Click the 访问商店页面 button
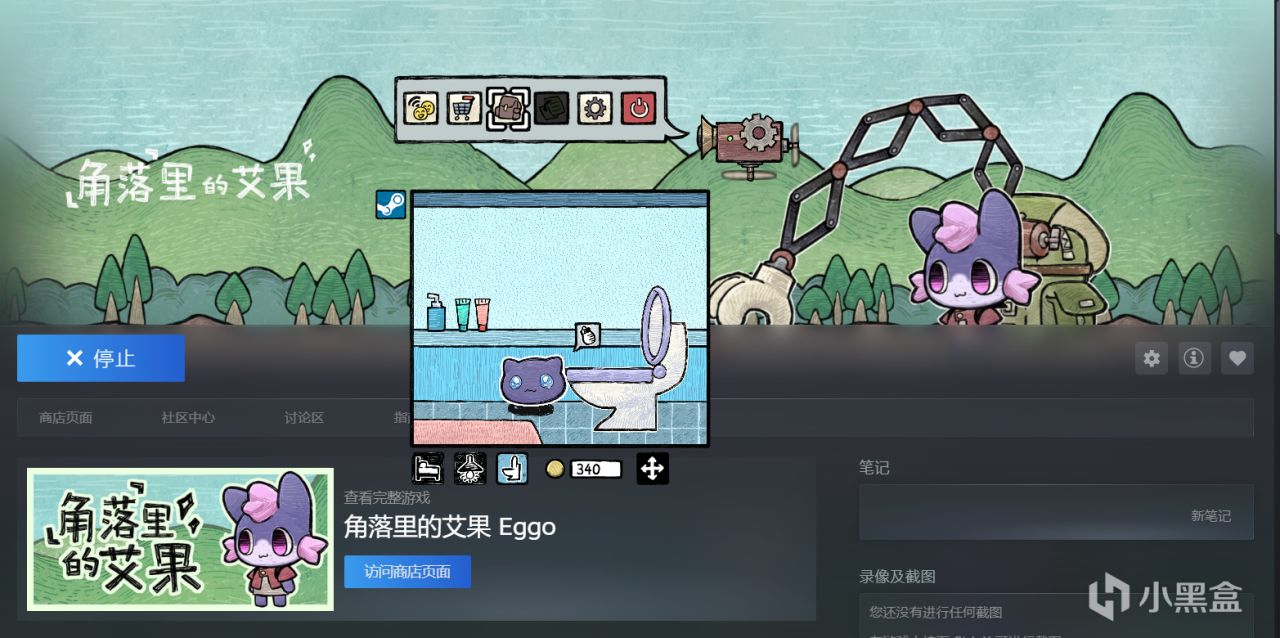The width and height of the screenshot is (1280, 638). tap(407, 572)
